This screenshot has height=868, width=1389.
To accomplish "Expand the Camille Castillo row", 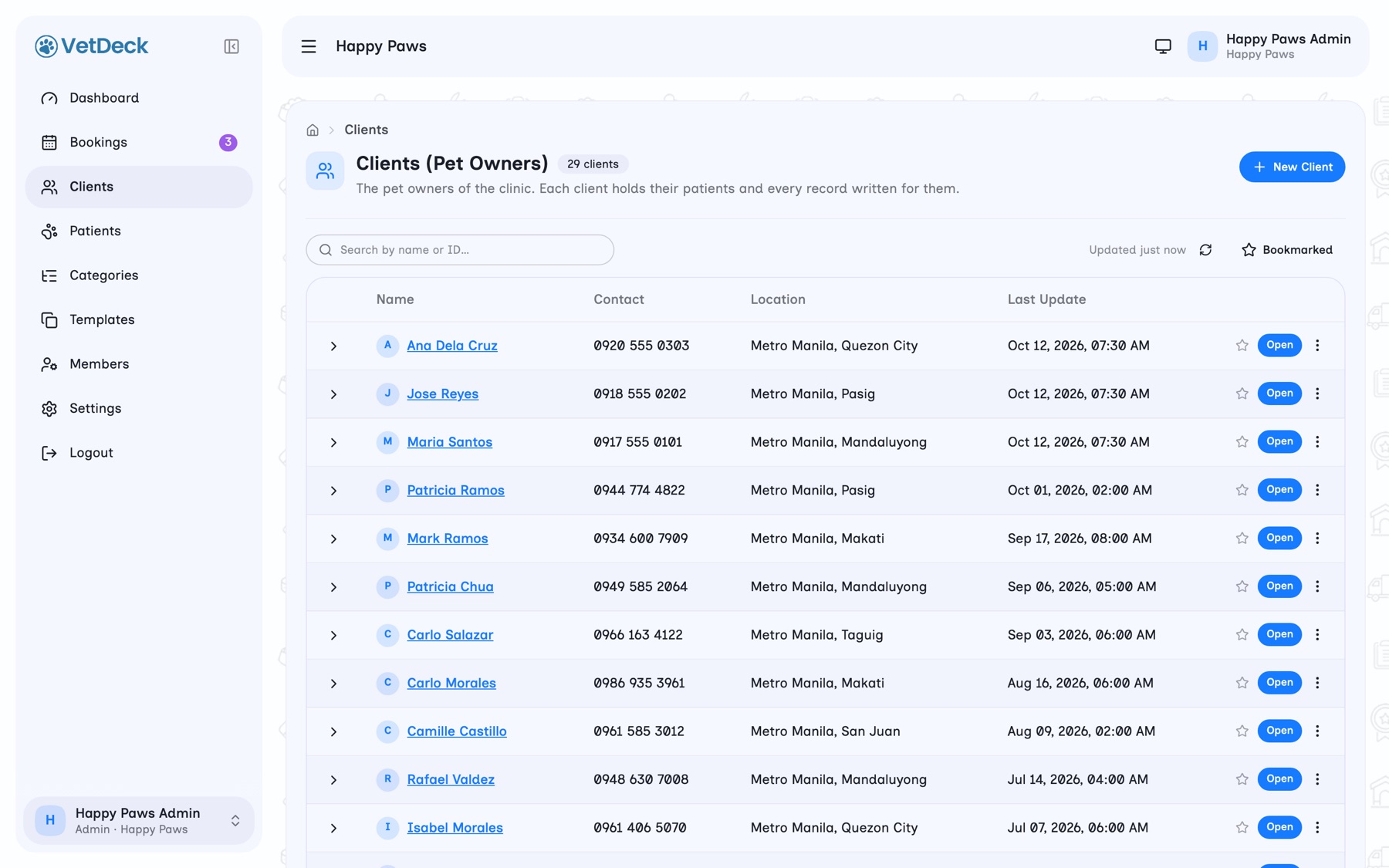I will pos(333,731).
